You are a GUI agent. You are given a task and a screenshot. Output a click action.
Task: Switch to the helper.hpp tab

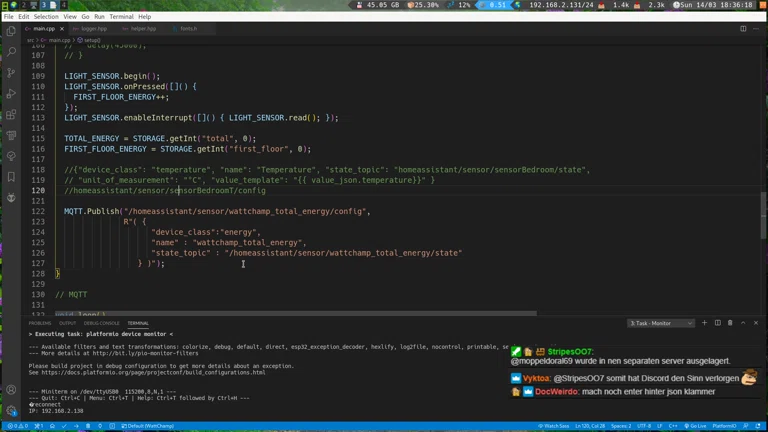pos(143,29)
